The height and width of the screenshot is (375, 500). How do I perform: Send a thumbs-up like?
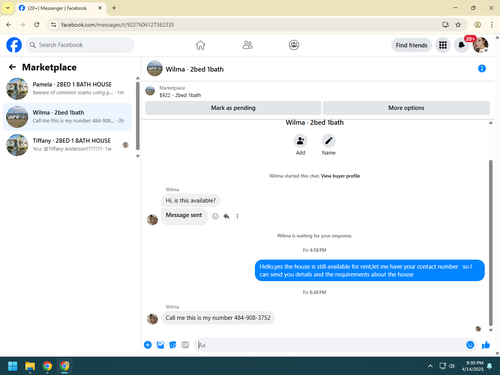tap(486, 345)
